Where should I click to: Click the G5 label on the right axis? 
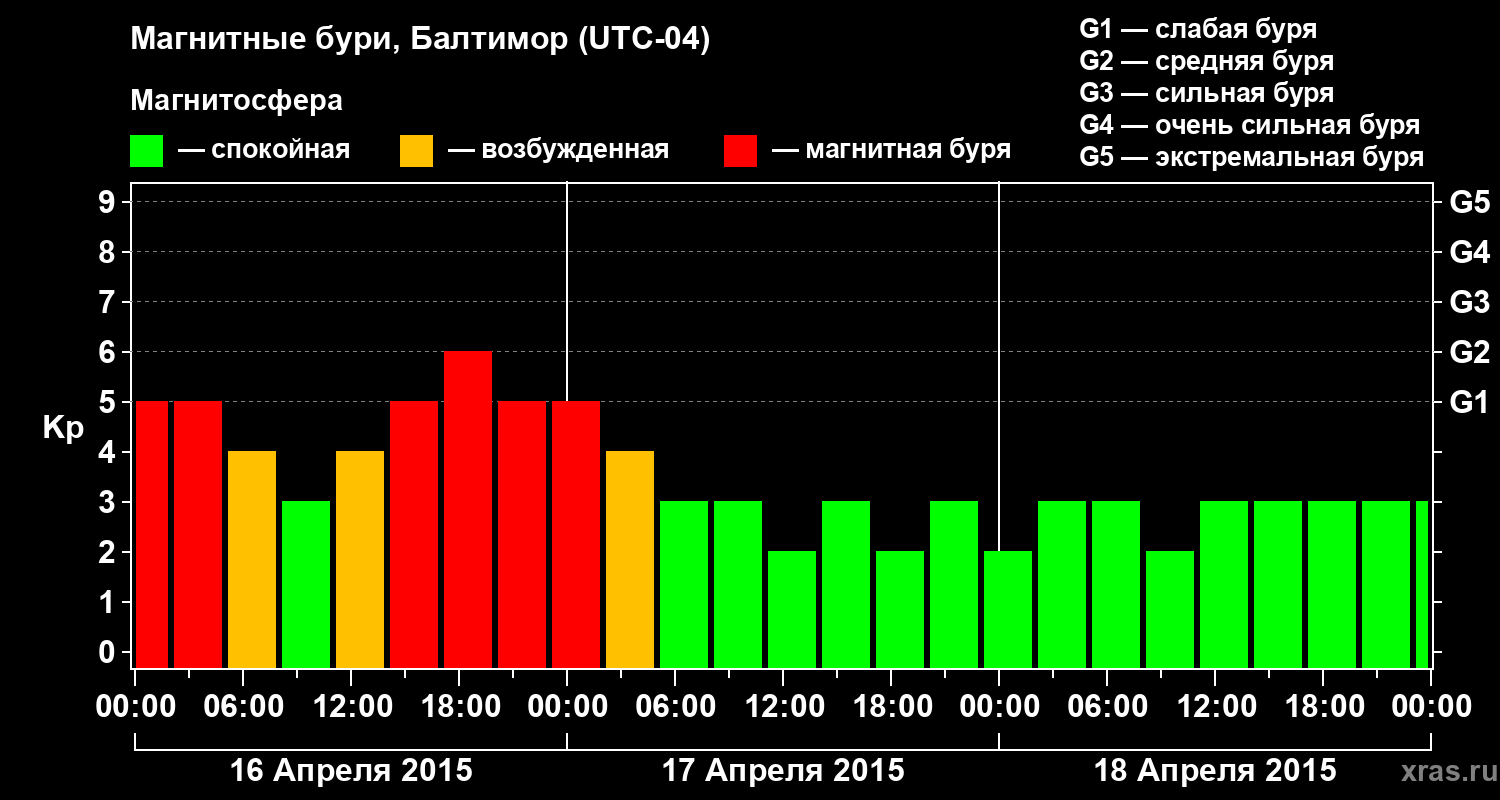click(x=1469, y=202)
